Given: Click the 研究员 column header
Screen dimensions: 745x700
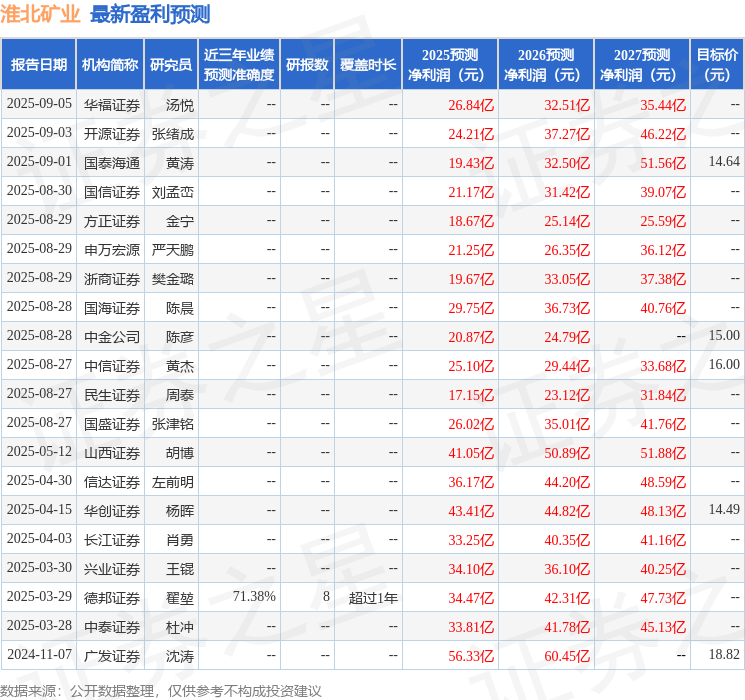Looking at the screenshot, I should [x=171, y=65].
